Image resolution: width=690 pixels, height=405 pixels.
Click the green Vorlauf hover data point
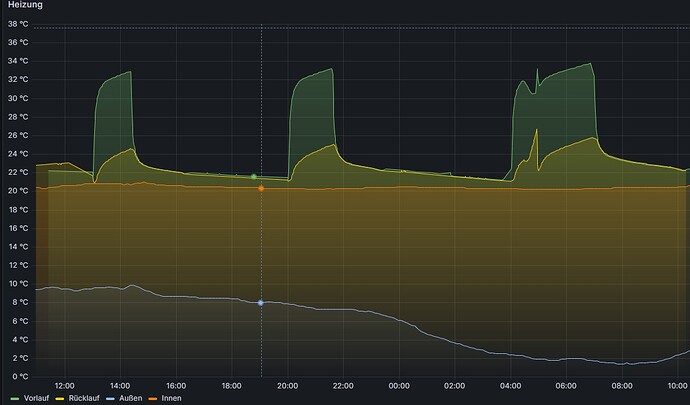coord(254,176)
